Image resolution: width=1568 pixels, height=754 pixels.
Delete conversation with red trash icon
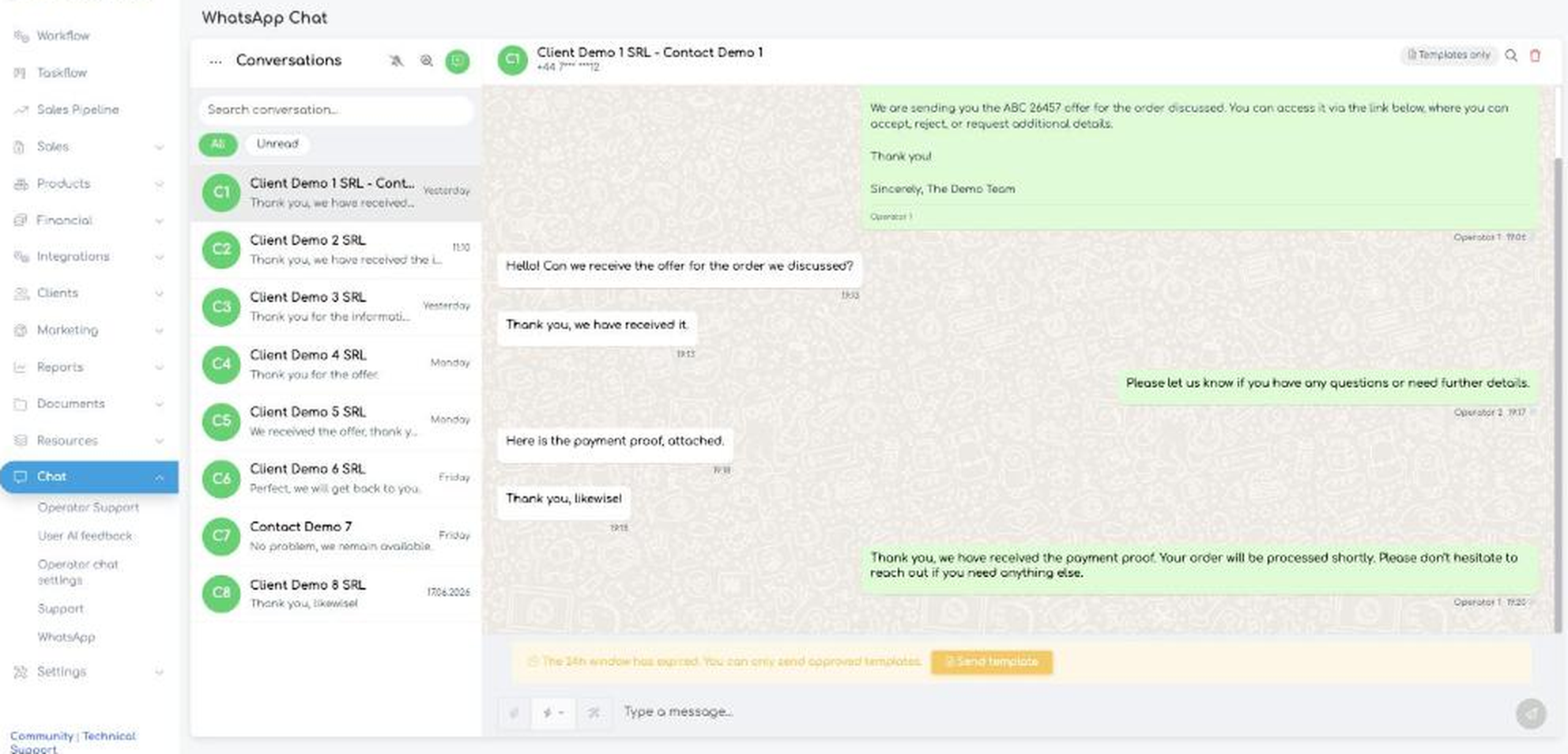tap(1535, 55)
